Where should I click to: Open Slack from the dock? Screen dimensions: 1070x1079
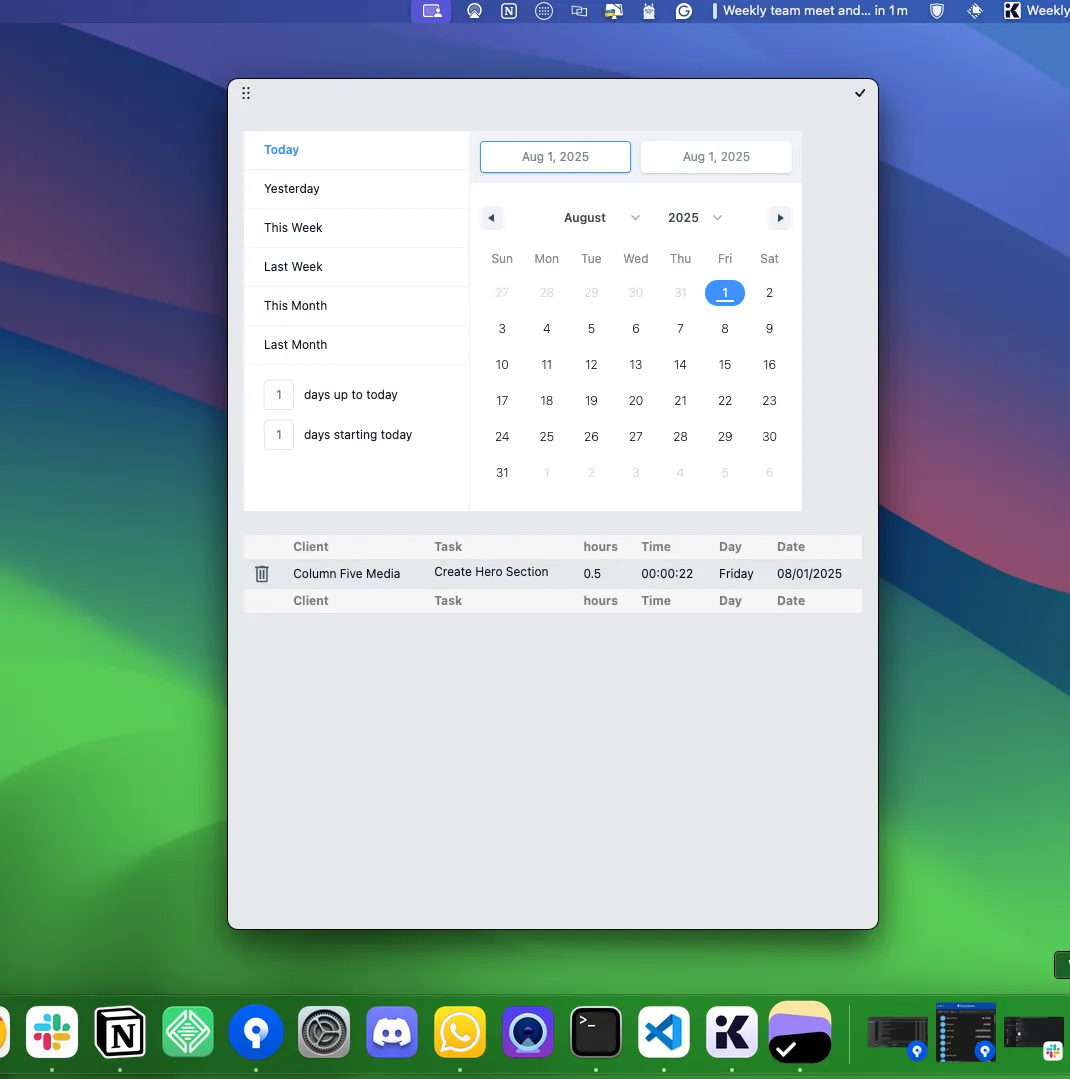click(x=52, y=1032)
